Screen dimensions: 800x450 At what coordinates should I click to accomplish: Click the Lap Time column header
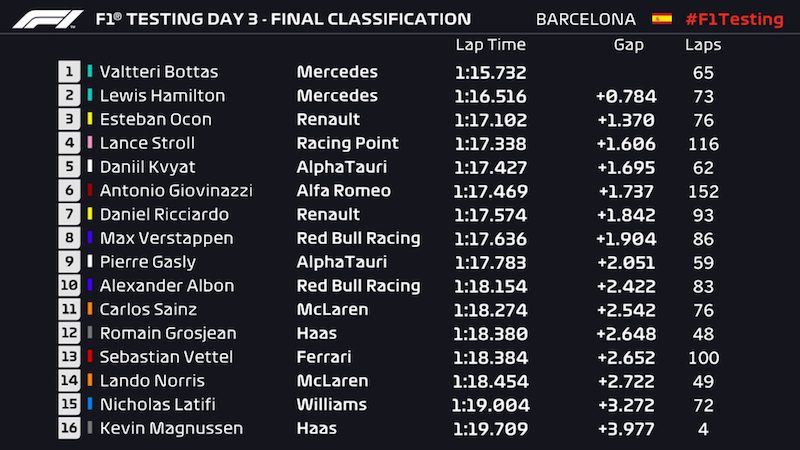[x=490, y=45]
